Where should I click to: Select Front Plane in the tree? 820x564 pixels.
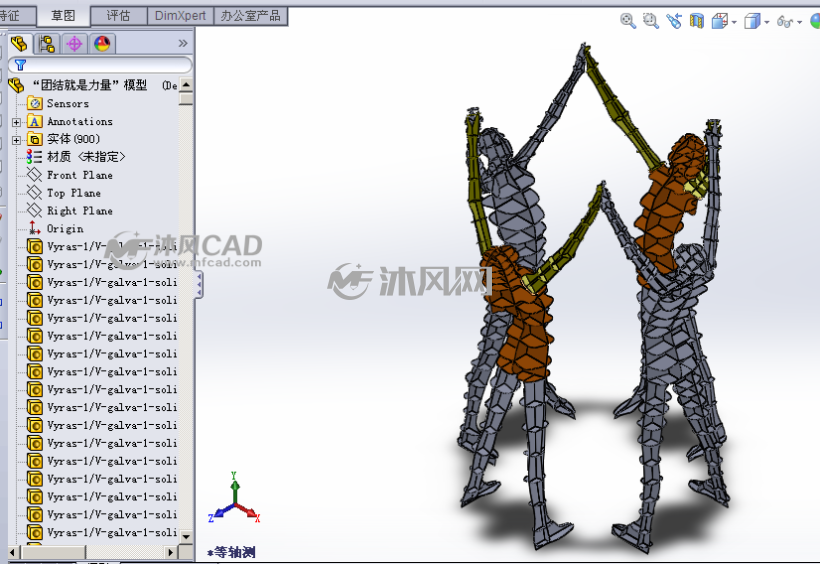coord(79,175)
